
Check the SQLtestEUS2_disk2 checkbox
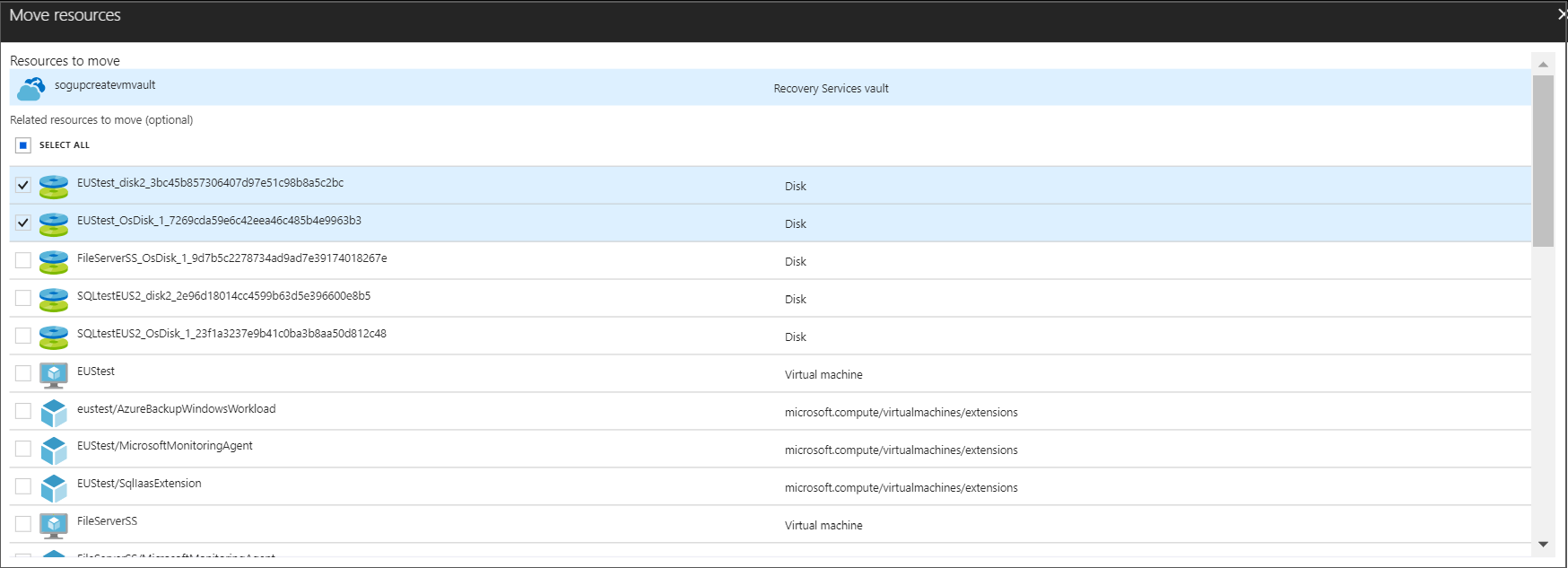(x=23, y=298)
